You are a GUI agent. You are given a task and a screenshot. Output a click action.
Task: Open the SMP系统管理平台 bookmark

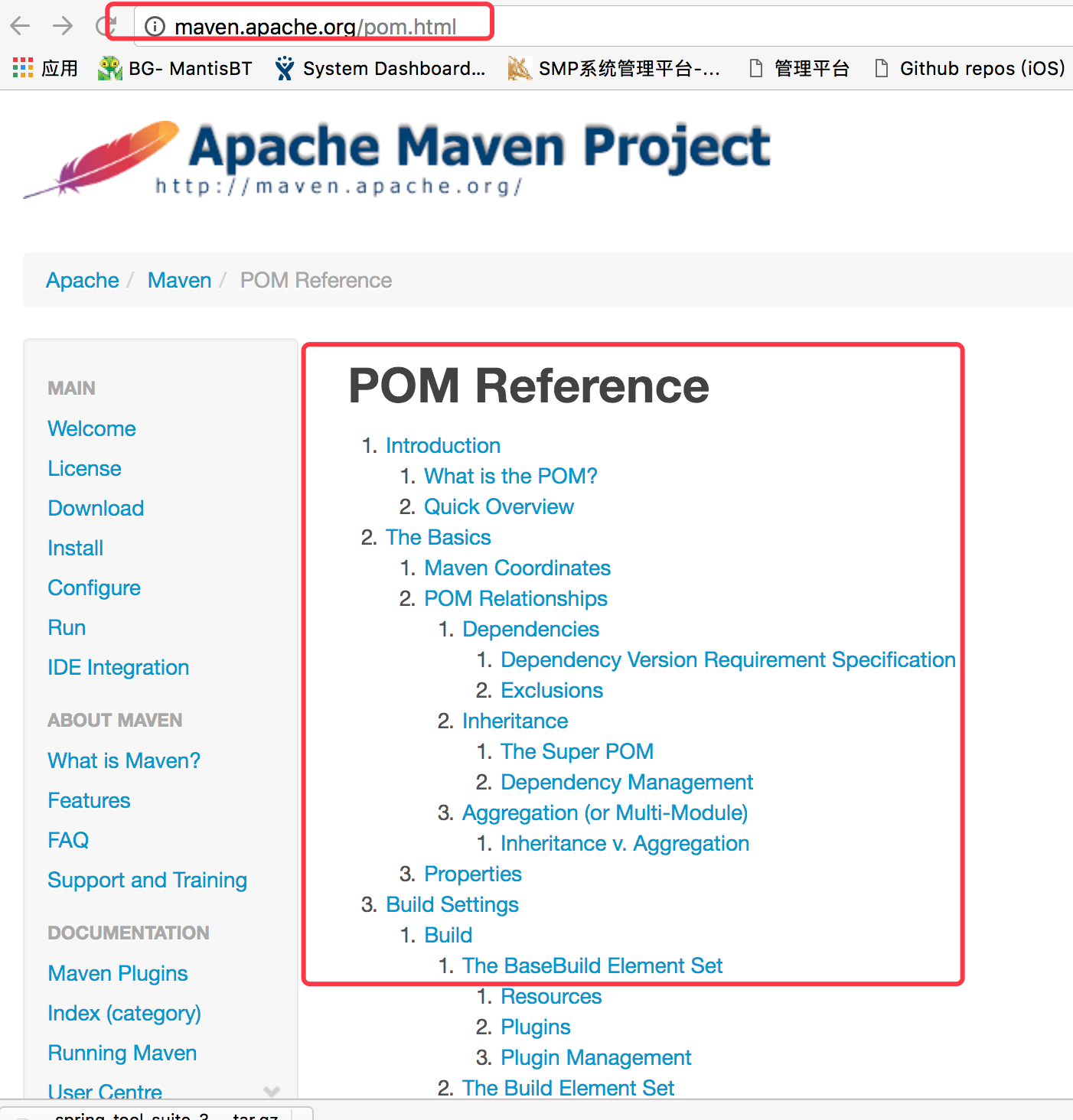(615, 68)
